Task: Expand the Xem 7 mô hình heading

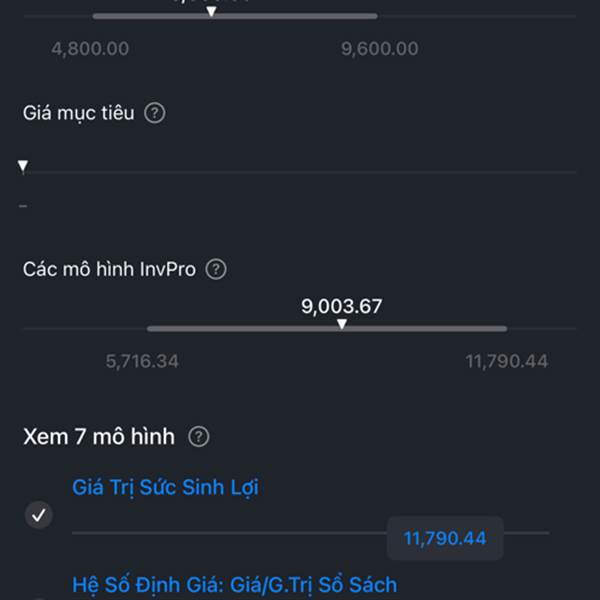Action: pos(99,437)
